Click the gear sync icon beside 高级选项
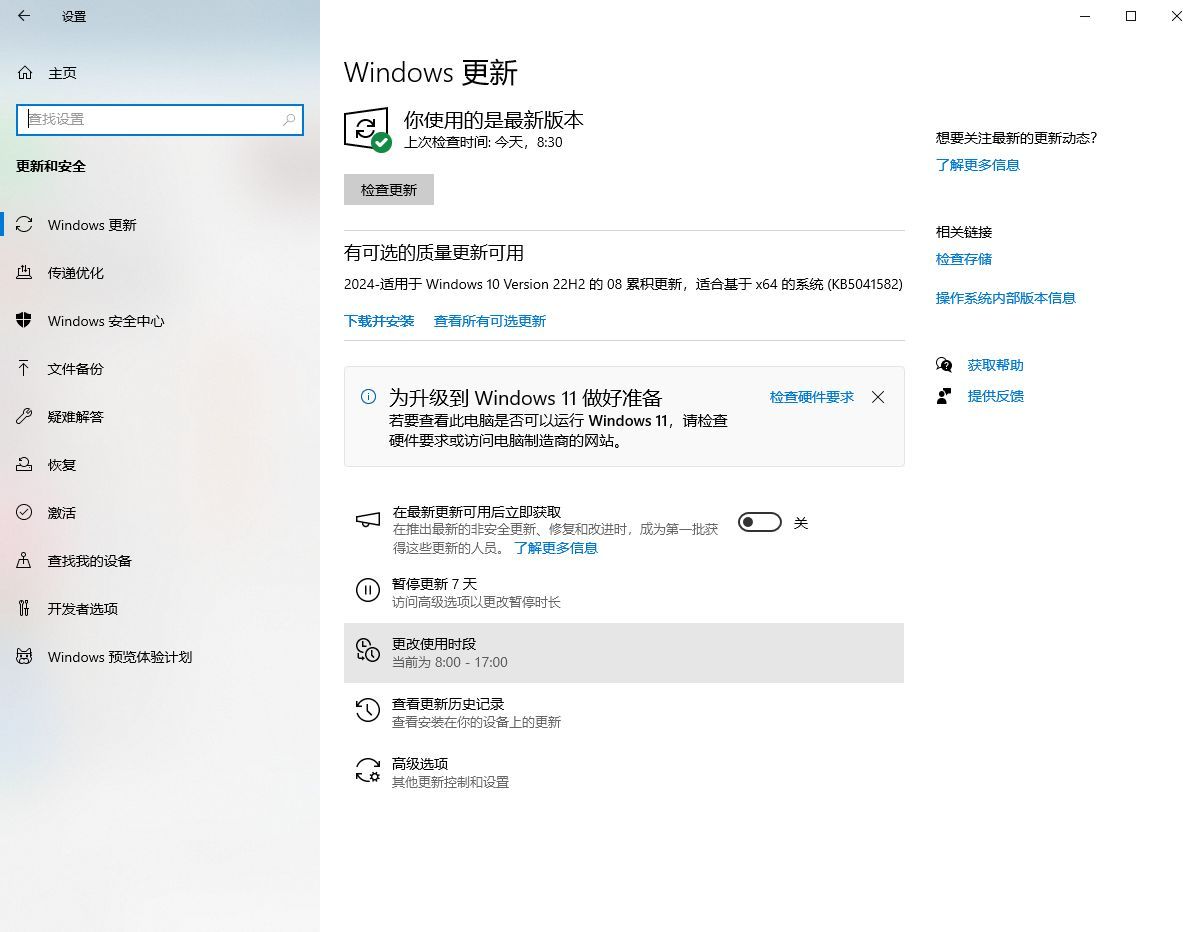 coord(368,770)
